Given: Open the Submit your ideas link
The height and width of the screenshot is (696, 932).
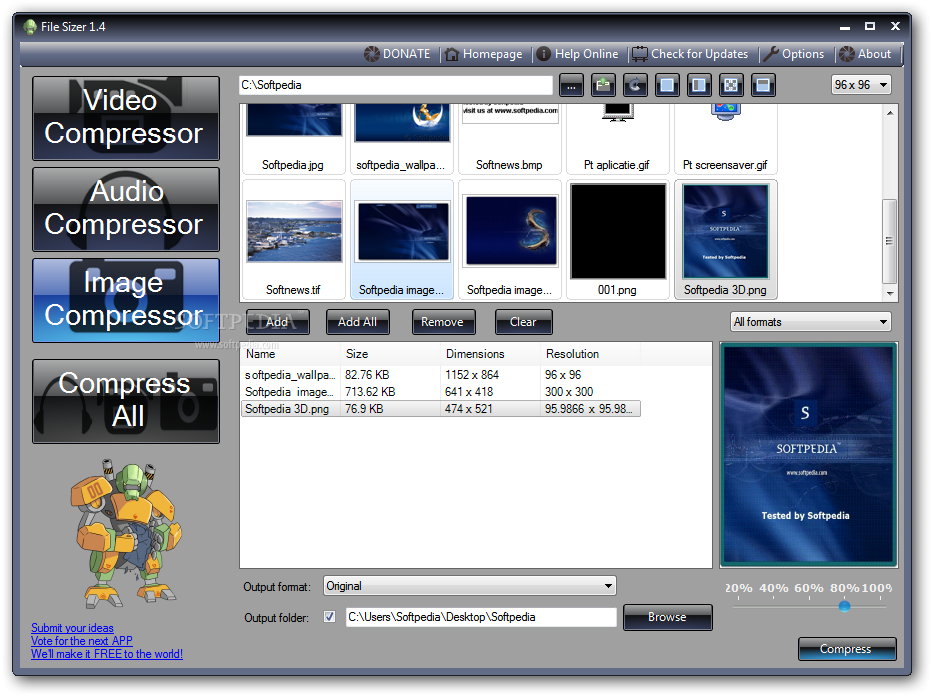Looking at the screenshot, I should [x=72, y=628].
